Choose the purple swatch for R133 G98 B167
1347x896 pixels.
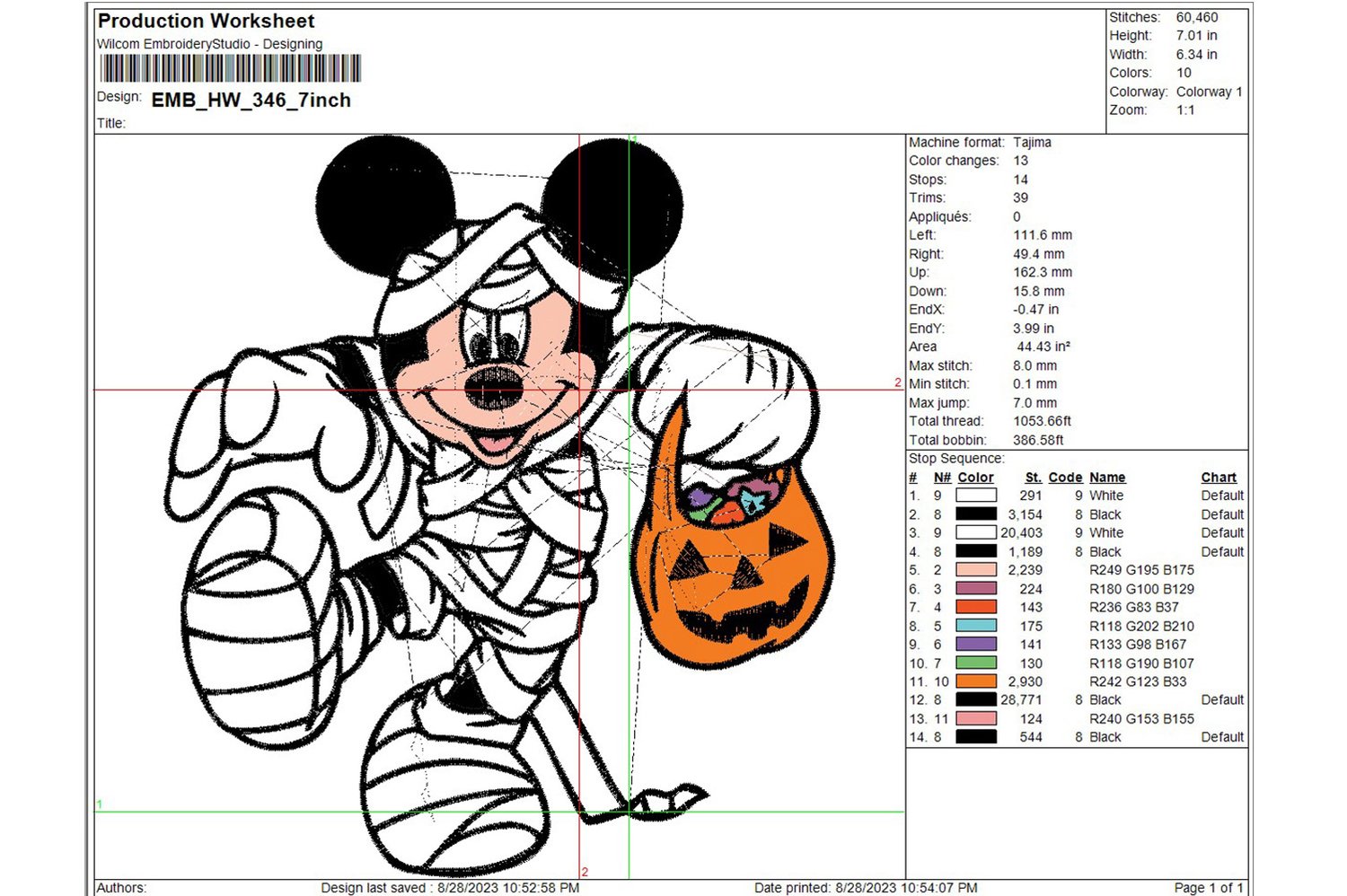tap(976, 644)
